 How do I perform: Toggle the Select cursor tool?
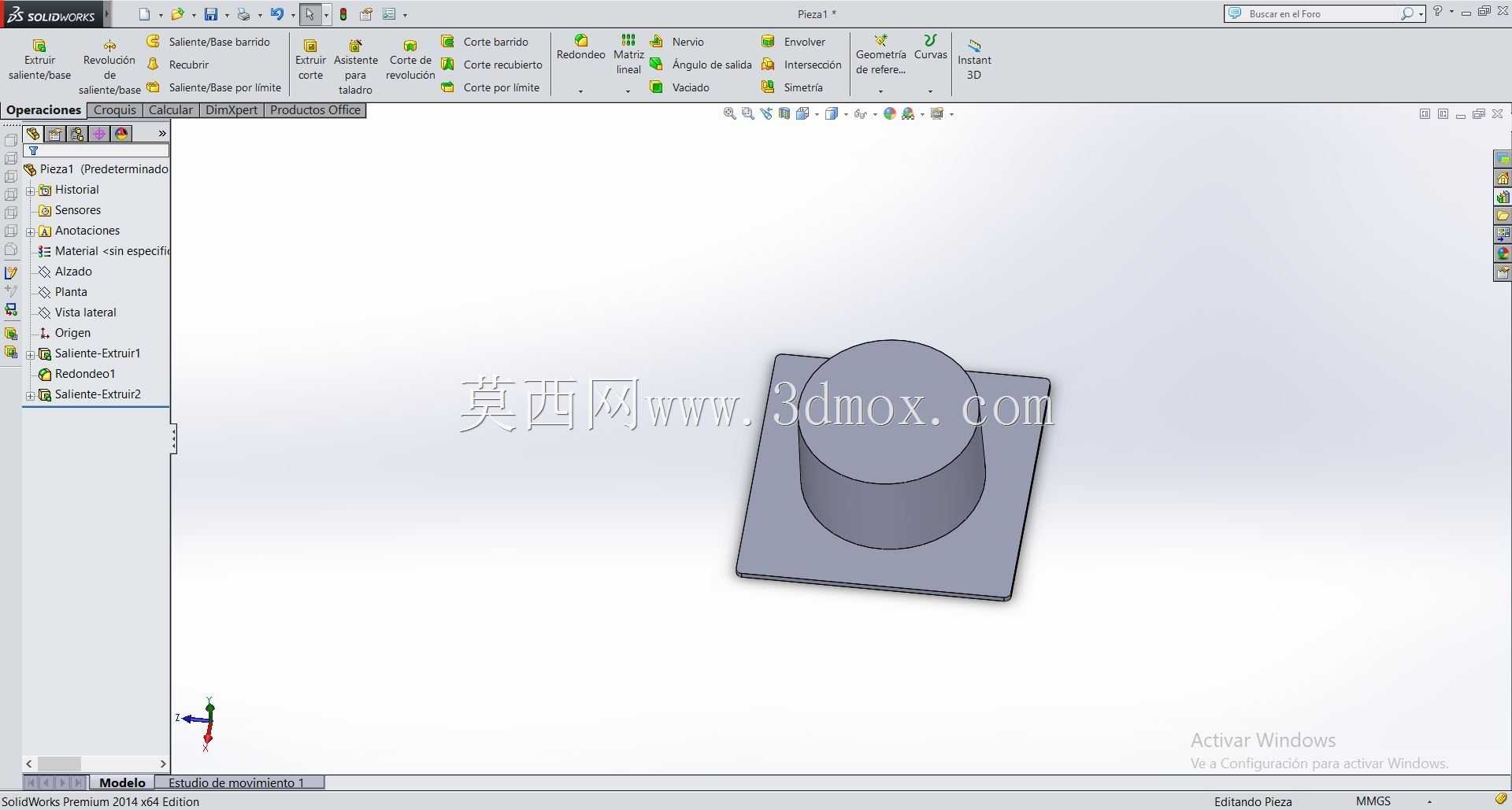click(x=309, y=14)
